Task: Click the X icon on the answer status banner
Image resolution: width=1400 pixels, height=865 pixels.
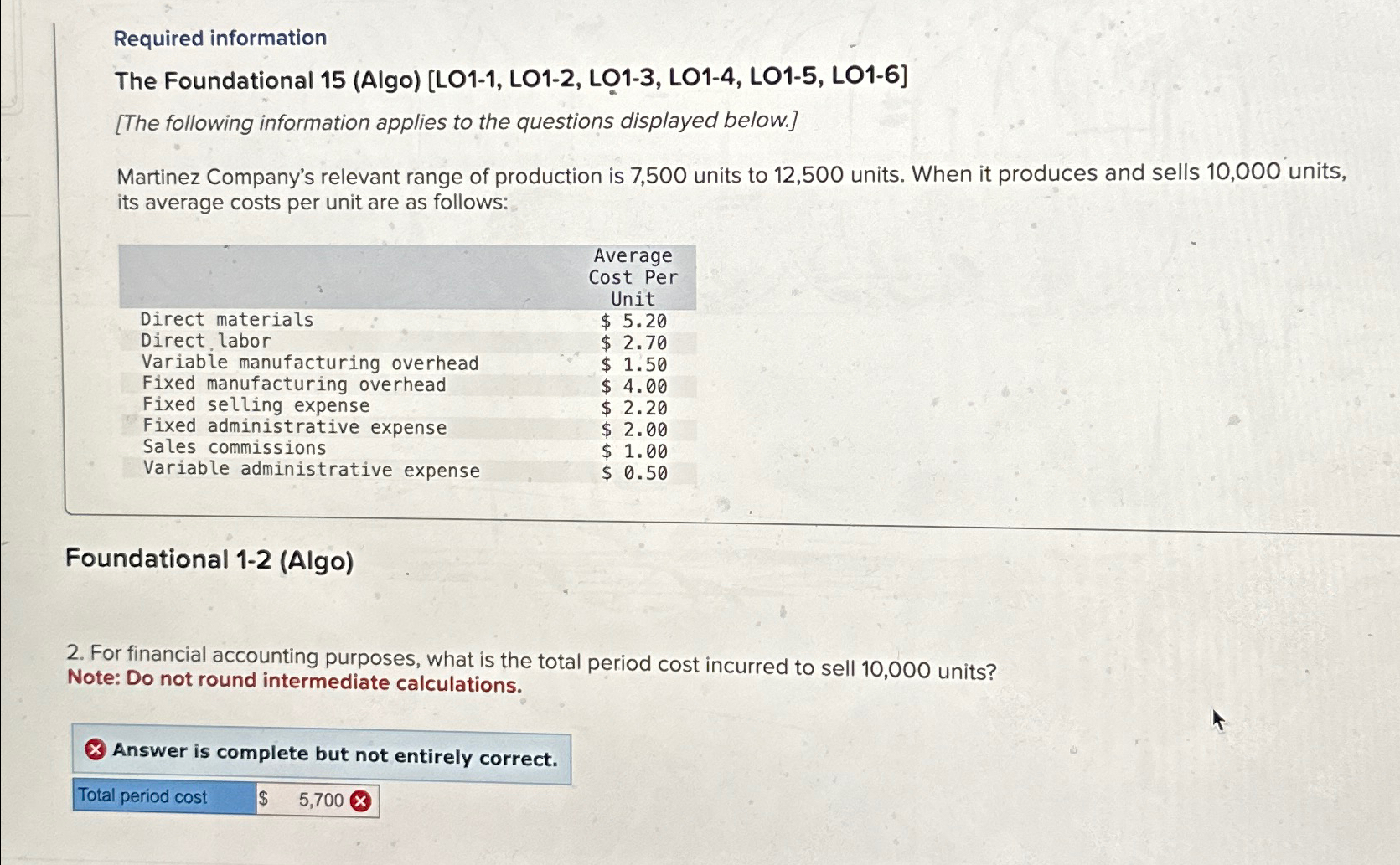Action: (94, 750)
